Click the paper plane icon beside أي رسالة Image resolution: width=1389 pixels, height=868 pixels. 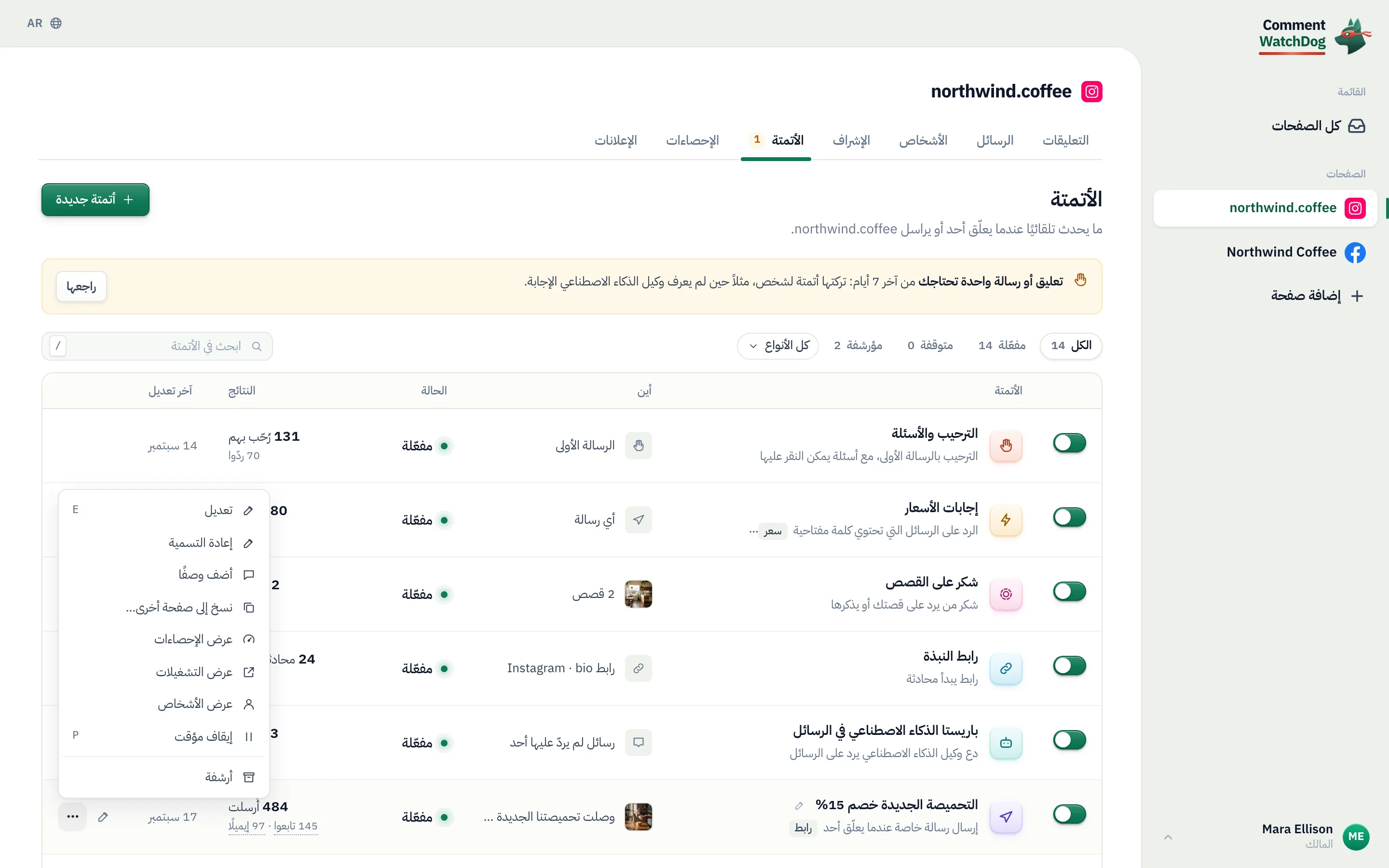[x=638, y=519]
